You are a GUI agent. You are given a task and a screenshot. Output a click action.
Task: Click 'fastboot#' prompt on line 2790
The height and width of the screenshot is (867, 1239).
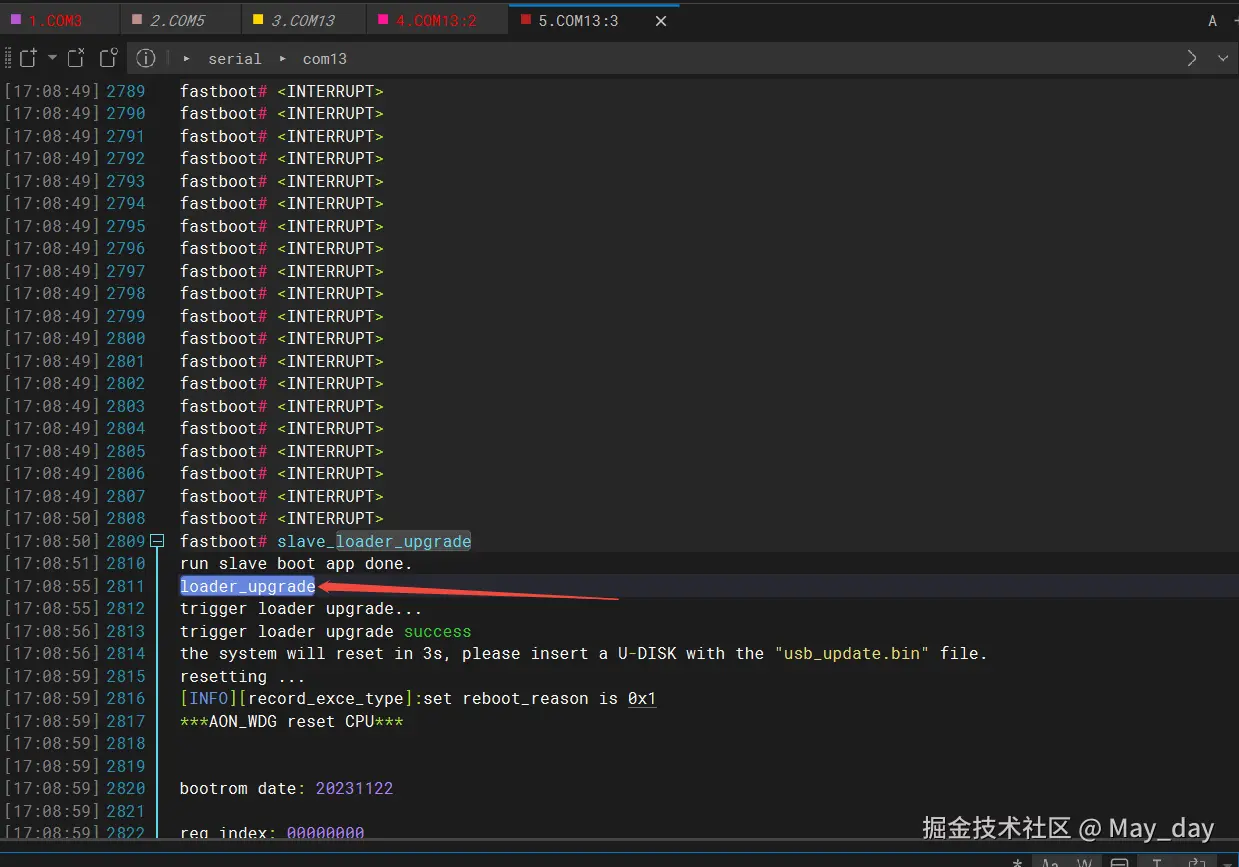pyautogui.click(x=223, y=113)
